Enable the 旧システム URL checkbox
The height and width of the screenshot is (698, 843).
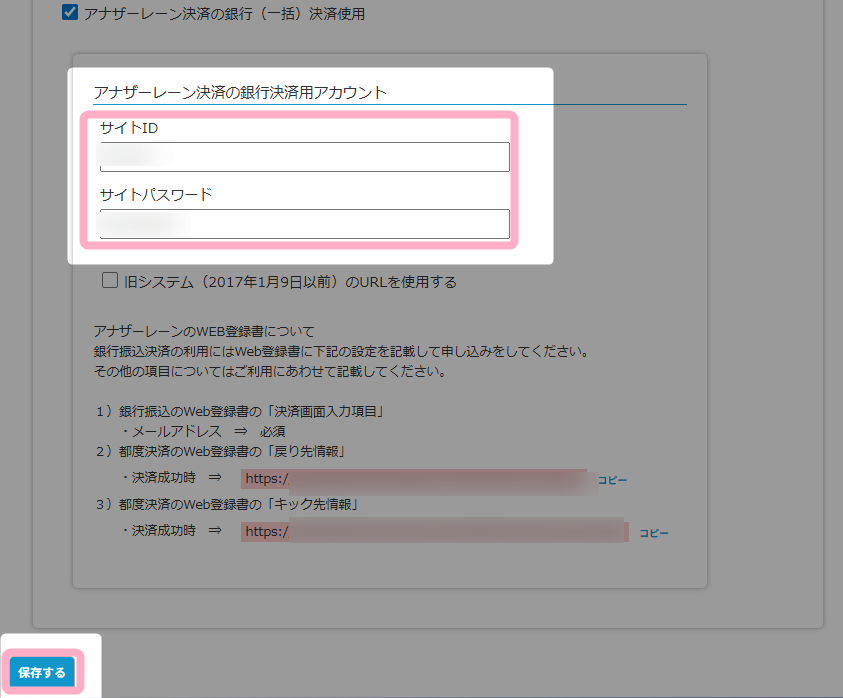point(110,282)
